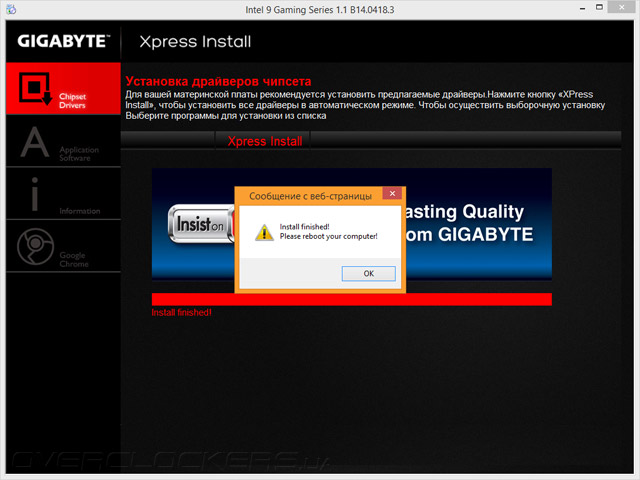Click the 'Insist on' banner button
This screenshot has width=640, height=480.
[200, 224]
